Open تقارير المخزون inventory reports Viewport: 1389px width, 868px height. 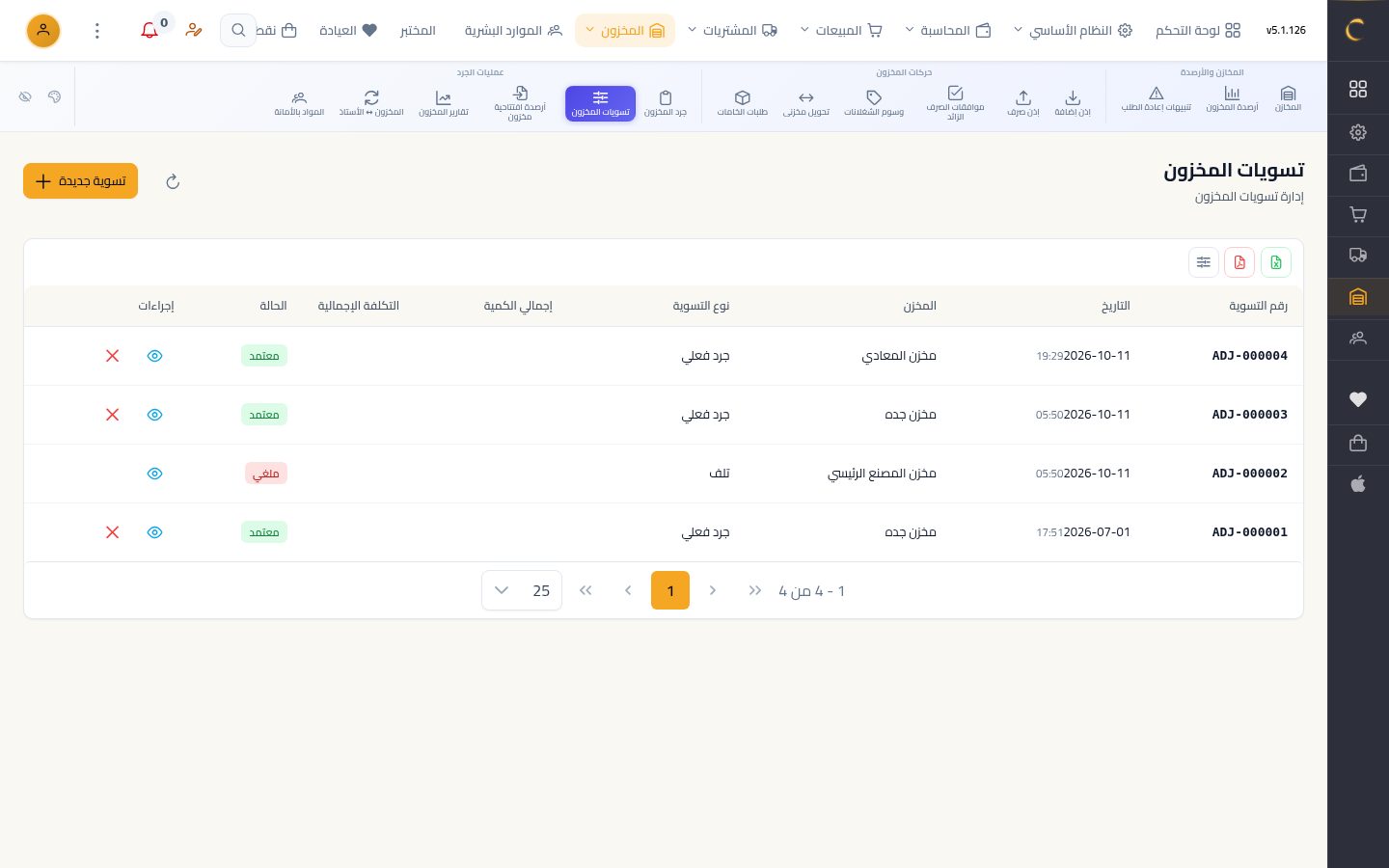444,103
